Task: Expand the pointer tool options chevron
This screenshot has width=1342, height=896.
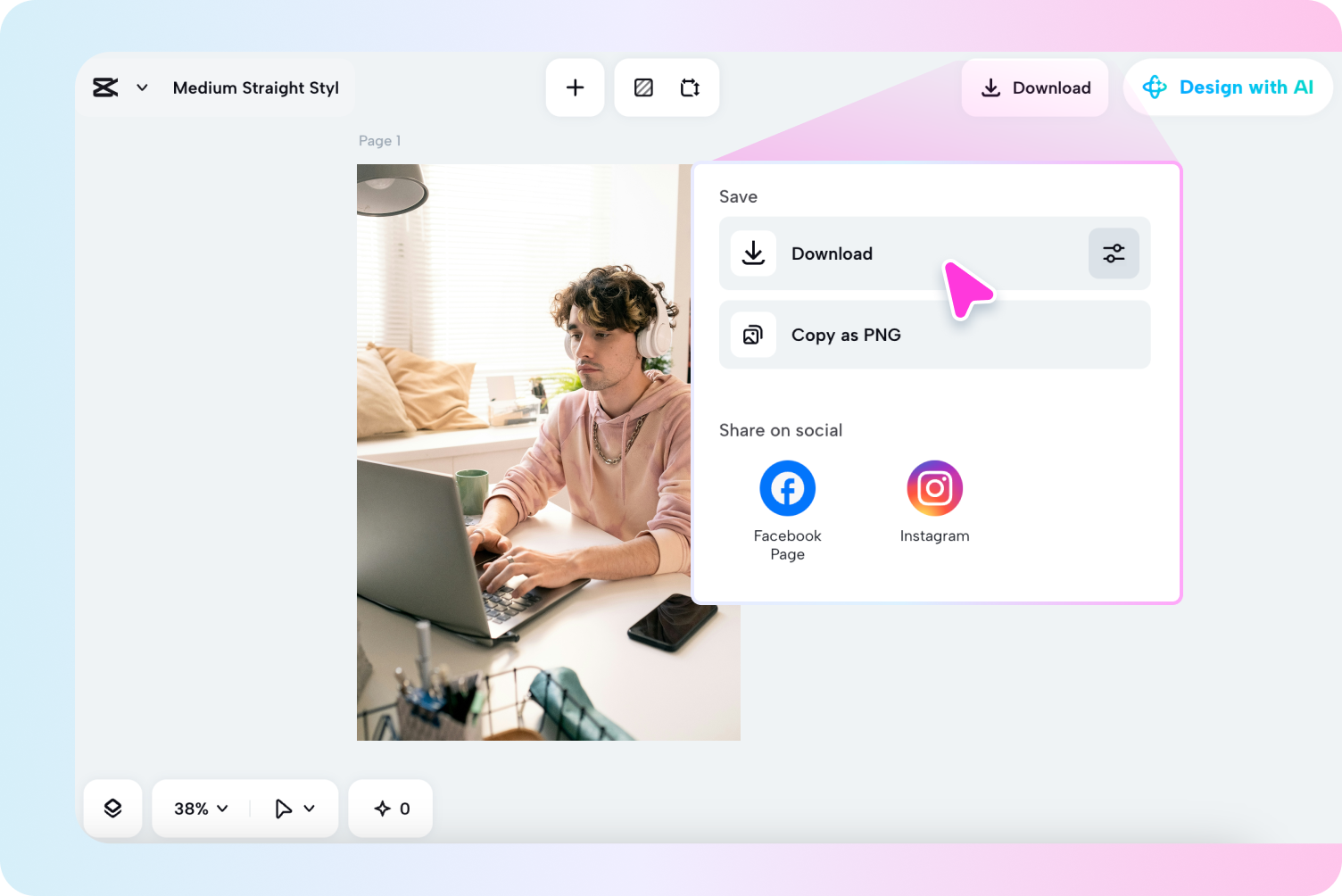Action: click(310, 809)
